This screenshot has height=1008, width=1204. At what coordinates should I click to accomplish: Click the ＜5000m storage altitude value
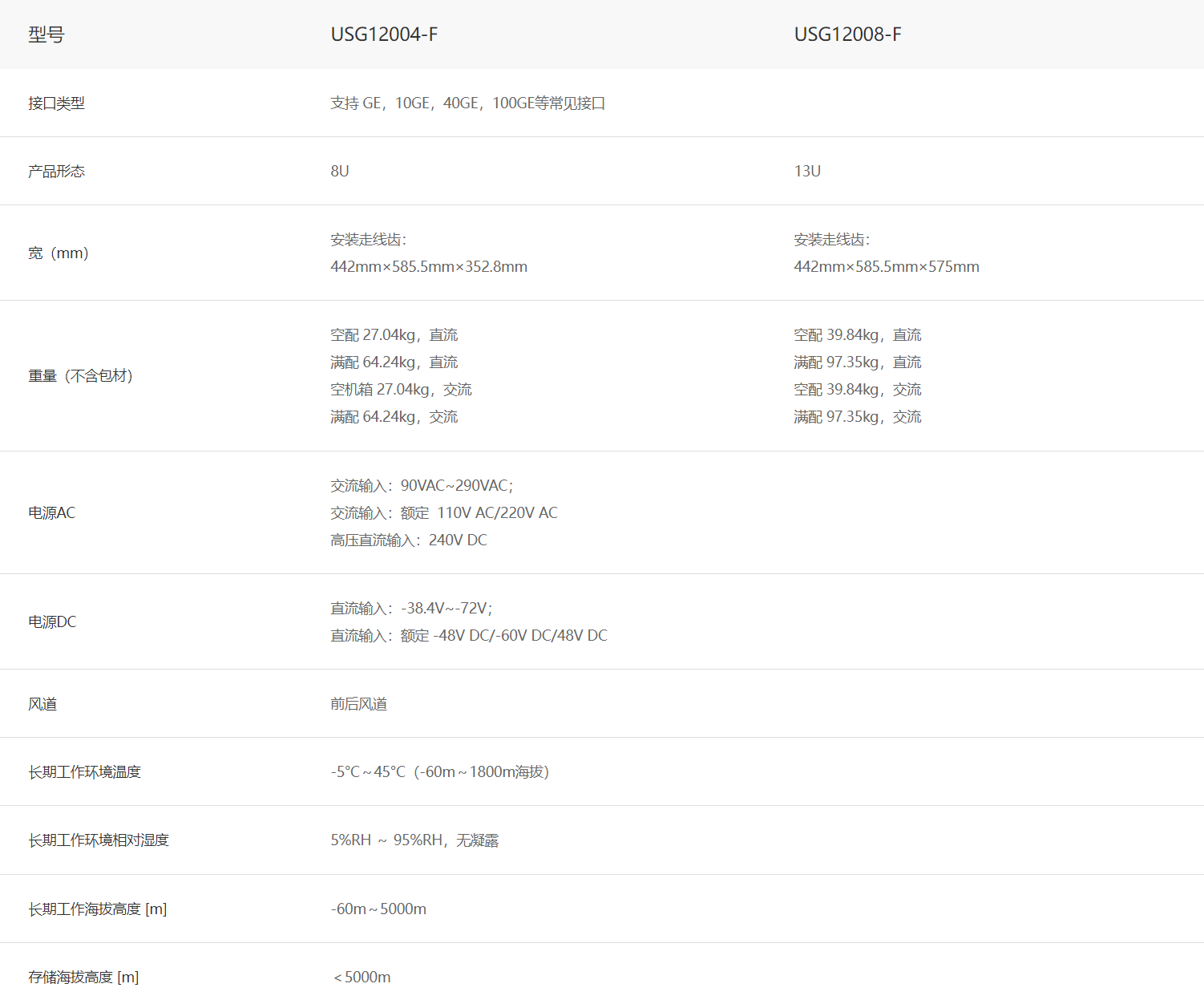coord(362,978)
